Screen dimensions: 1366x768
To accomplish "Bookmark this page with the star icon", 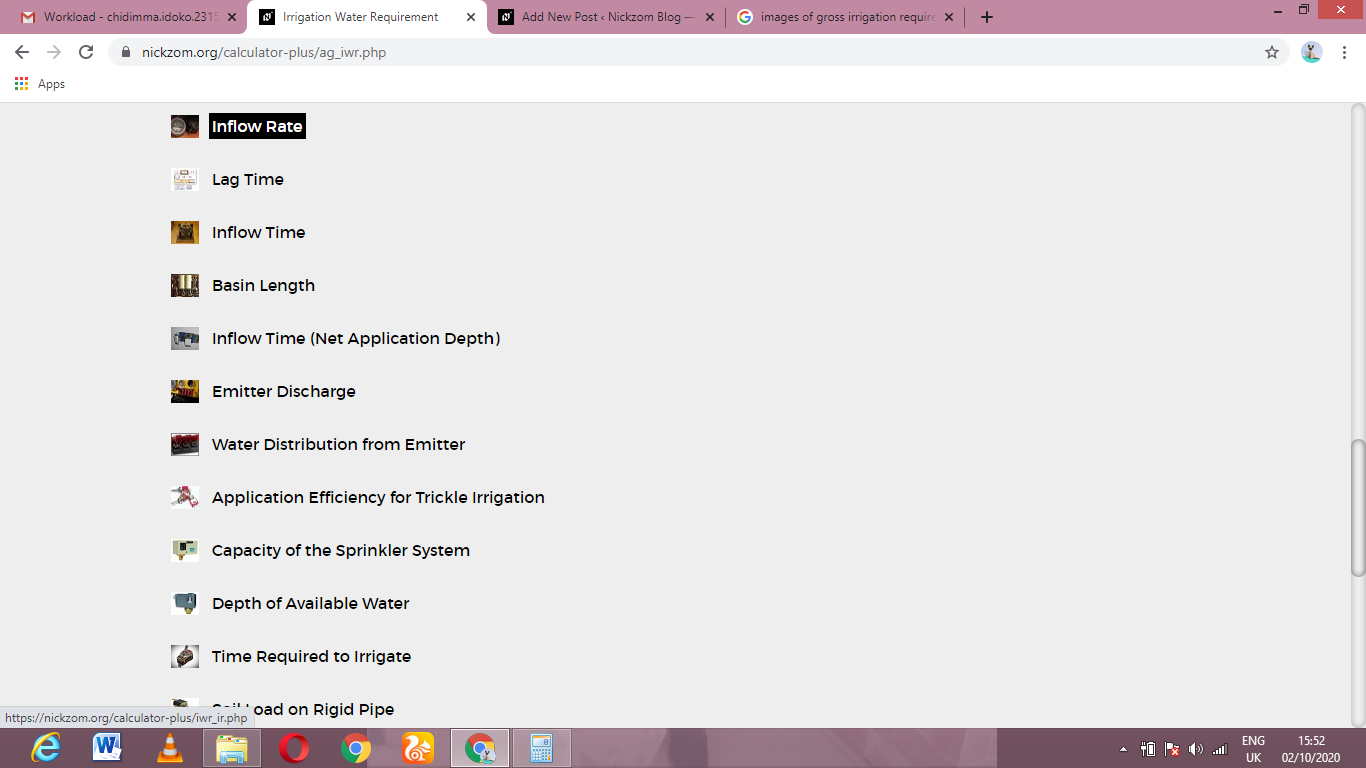I will [x=1272, y=52].
